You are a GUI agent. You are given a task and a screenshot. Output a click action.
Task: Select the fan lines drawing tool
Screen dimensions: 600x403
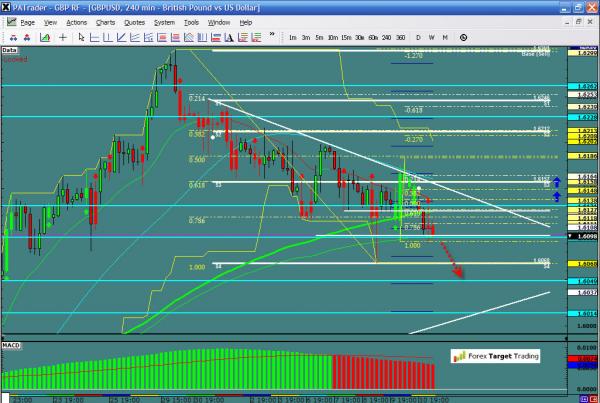click(x=135, y=38)
